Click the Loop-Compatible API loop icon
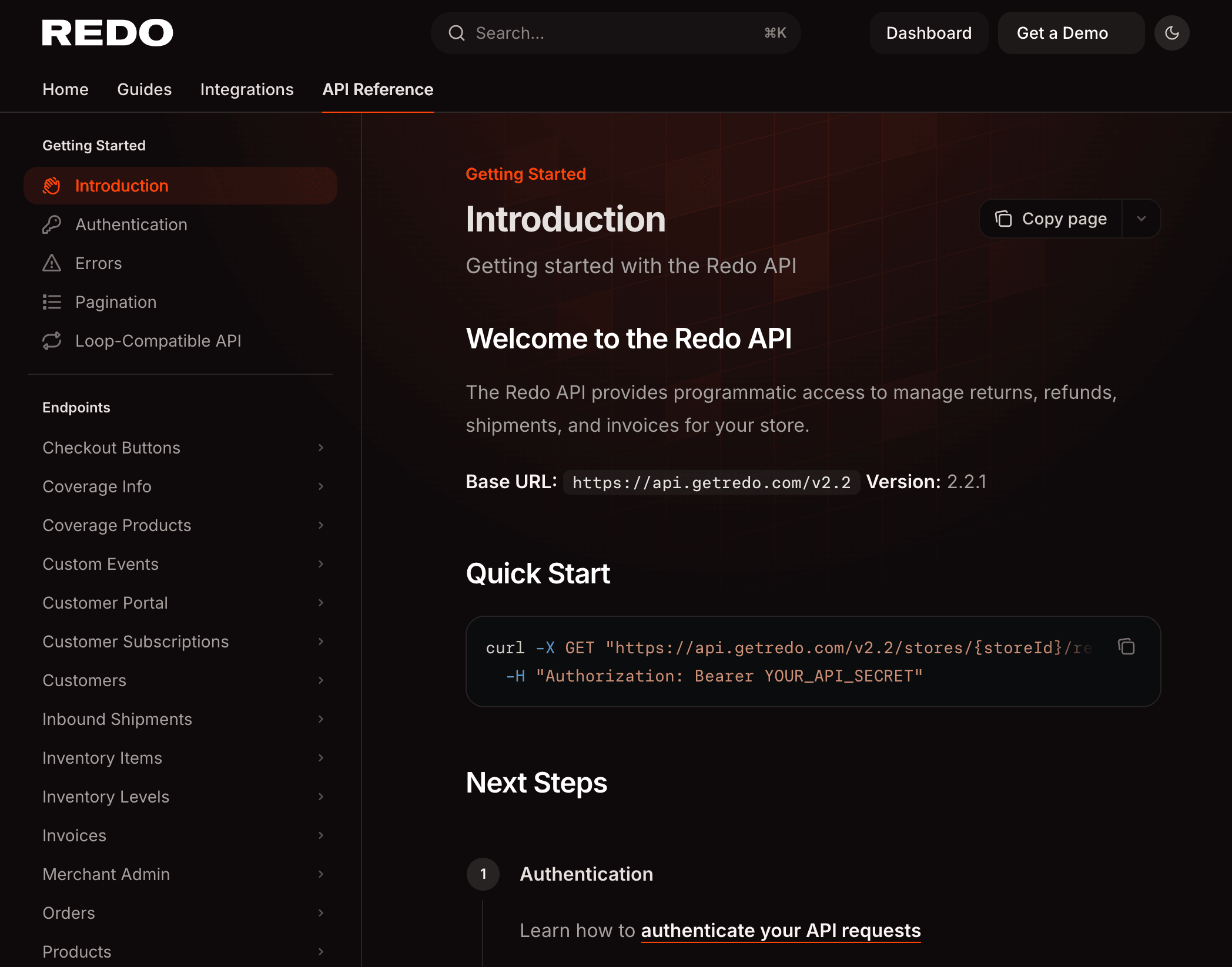This screenshot has width=1232, height=967. point(52,341)
